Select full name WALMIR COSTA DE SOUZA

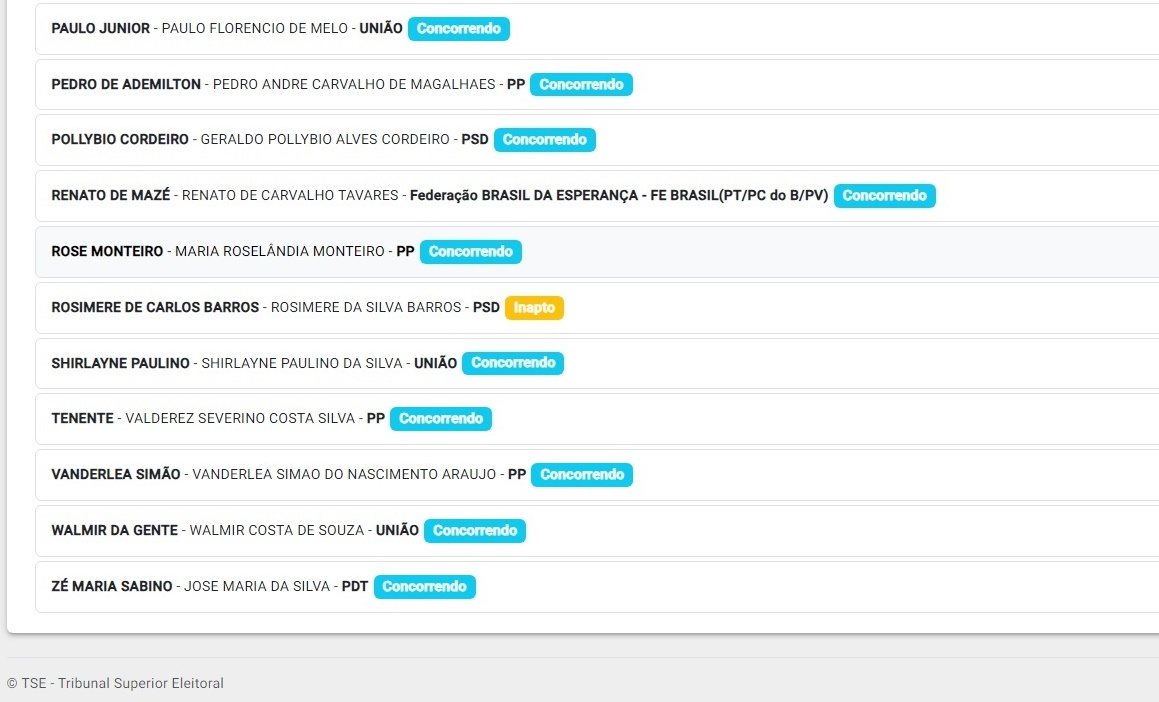click(277, 531)
